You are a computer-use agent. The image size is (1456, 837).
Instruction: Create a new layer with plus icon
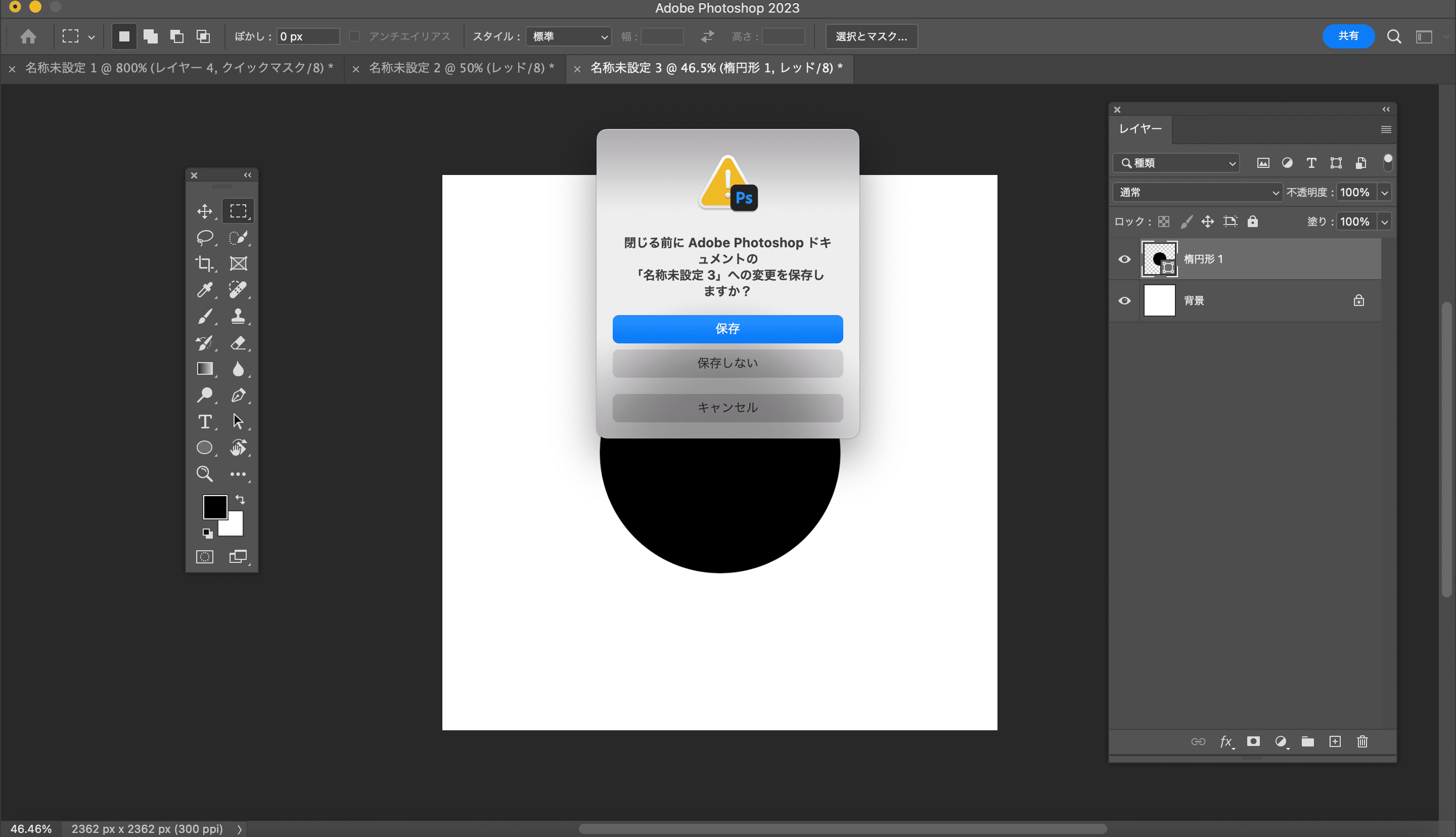pyautogui.click(x=1335, y=741)
